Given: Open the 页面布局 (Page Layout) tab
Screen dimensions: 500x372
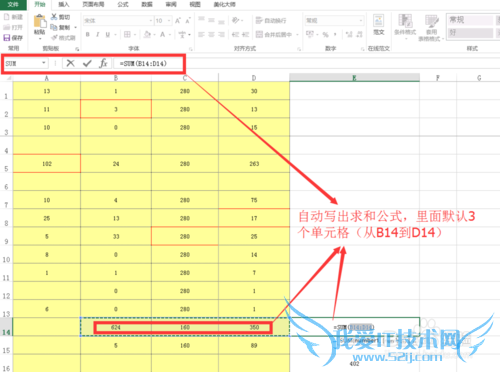Looking at the screenshot, I should 93,4.
